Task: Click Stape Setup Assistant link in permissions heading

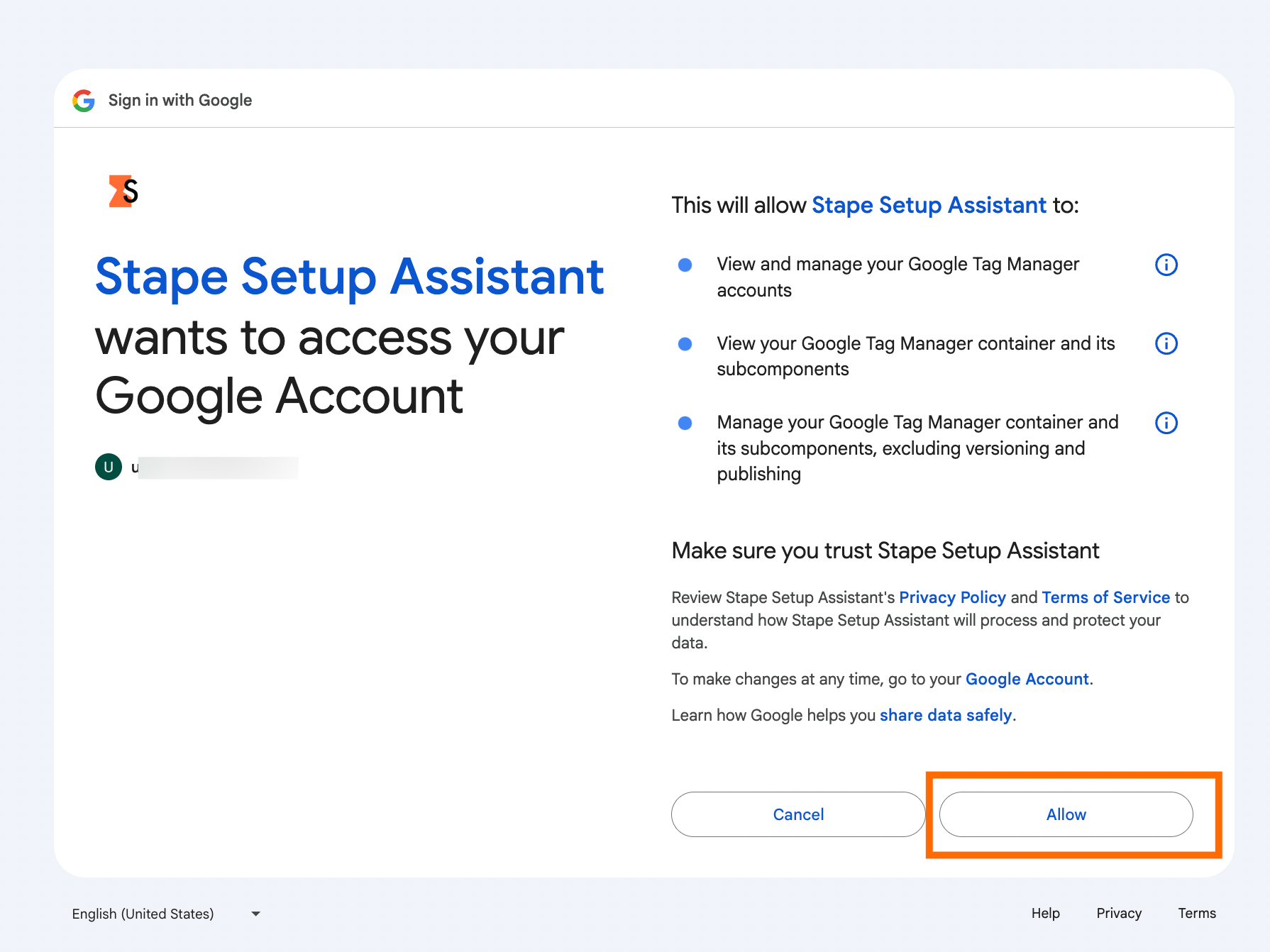Action: point(929,205)
